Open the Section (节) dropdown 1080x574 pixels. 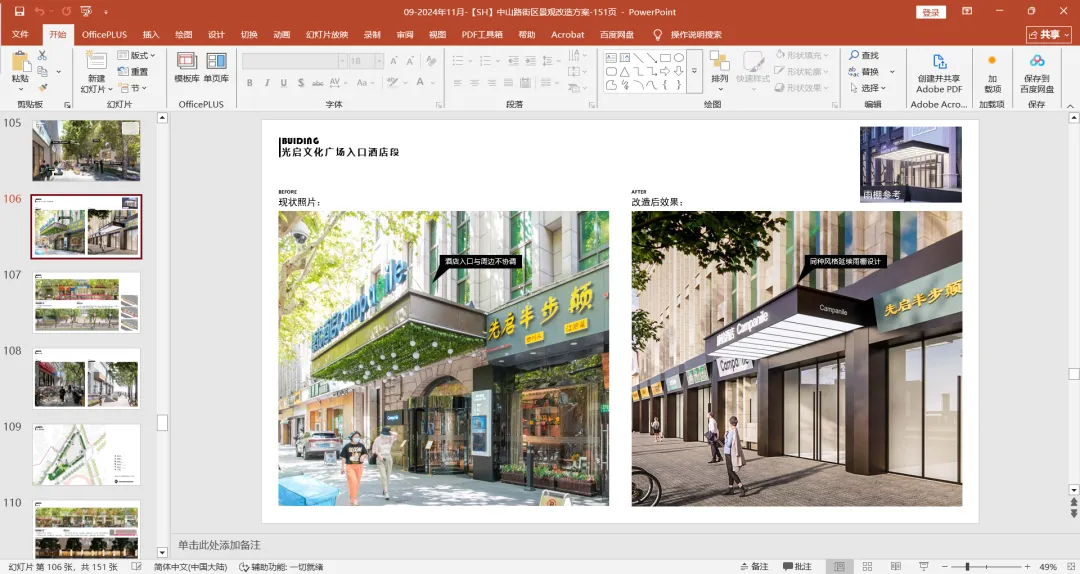[x=133, y=88]
